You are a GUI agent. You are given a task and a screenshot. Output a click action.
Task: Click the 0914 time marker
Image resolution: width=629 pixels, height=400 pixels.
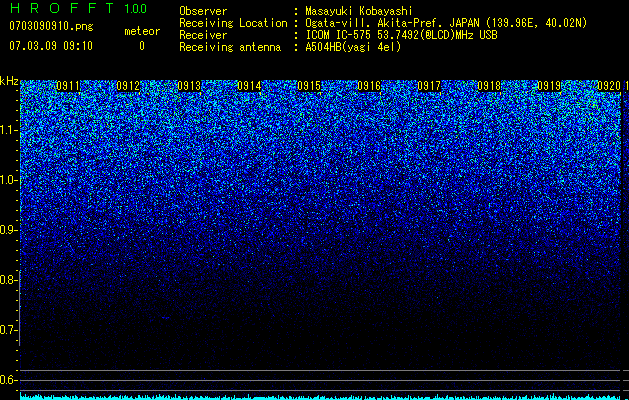tap(249, 86)
